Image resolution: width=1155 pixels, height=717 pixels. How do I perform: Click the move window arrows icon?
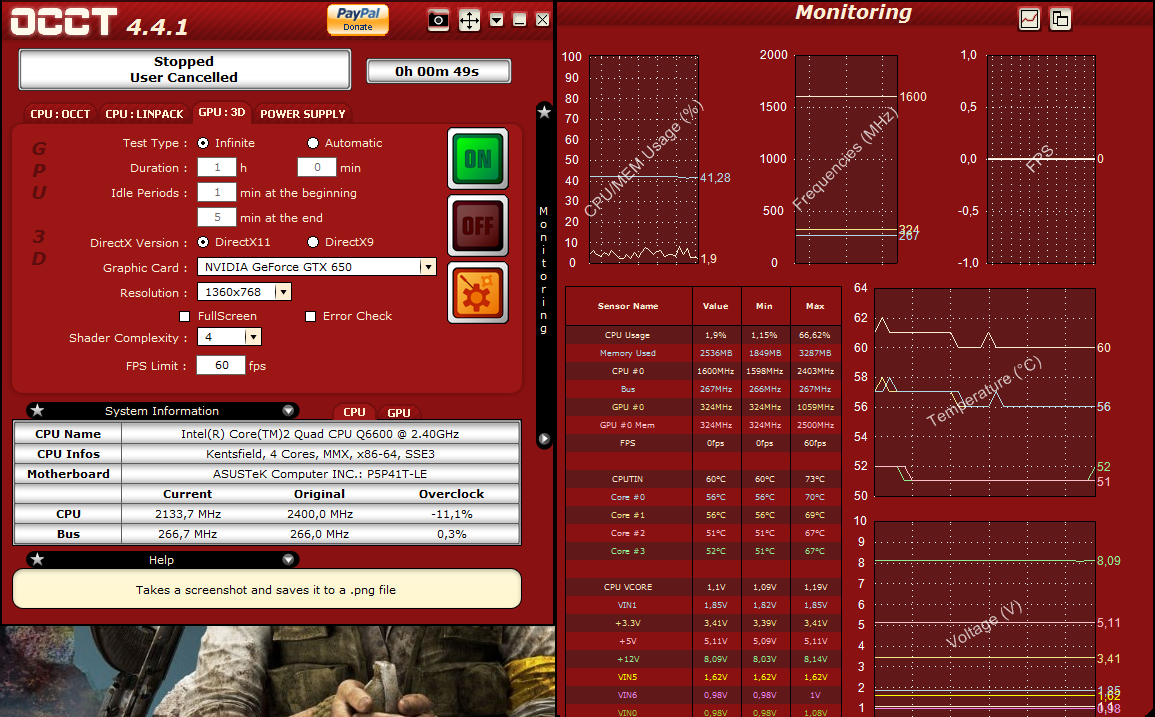(469, 20)
